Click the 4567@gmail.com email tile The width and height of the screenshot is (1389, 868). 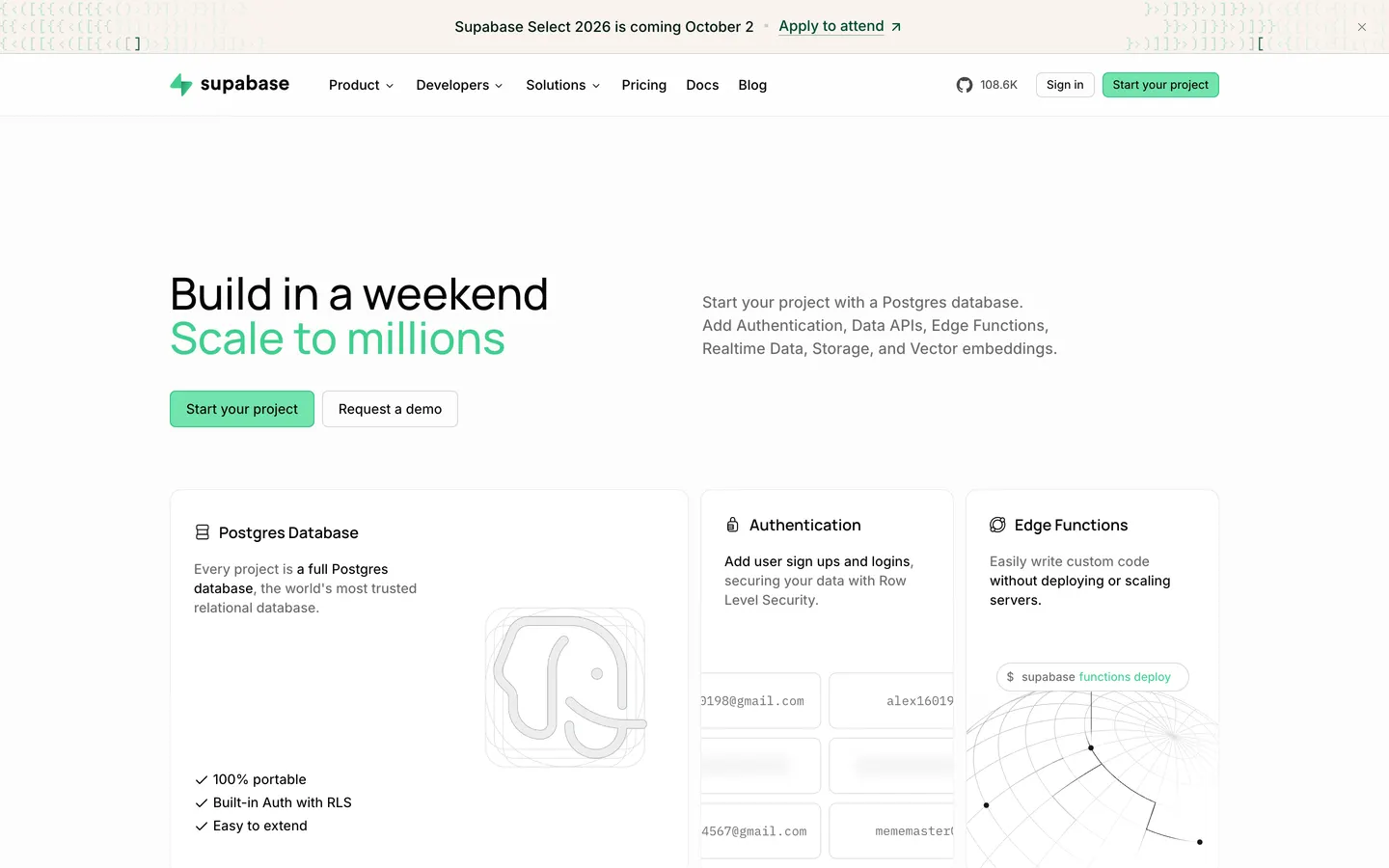click(760, 831)
